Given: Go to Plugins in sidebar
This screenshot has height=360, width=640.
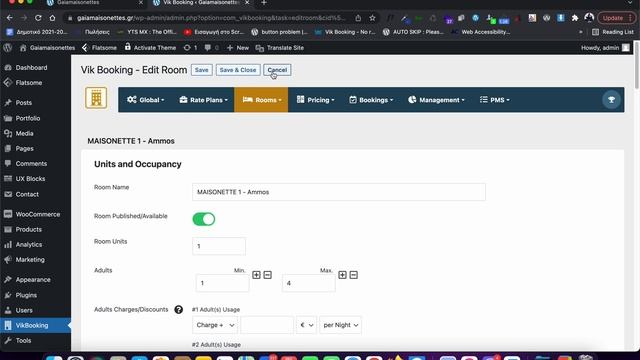Looking at the screenshot, I should point(26,295).
